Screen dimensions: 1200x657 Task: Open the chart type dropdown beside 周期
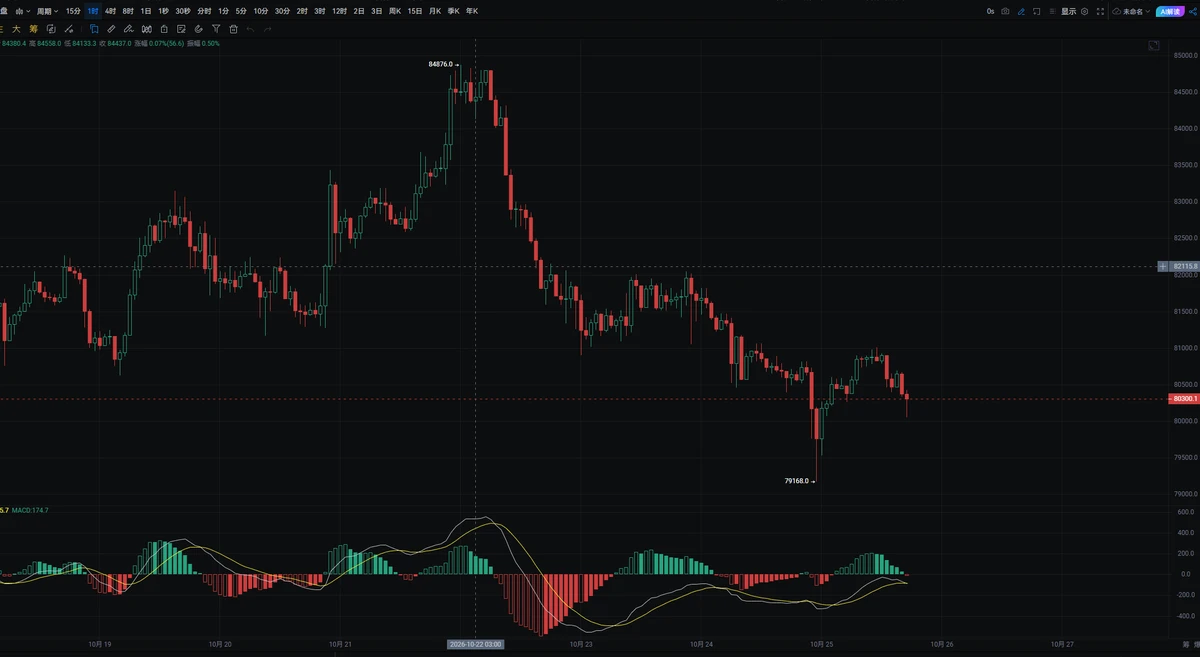click(21, 11)
